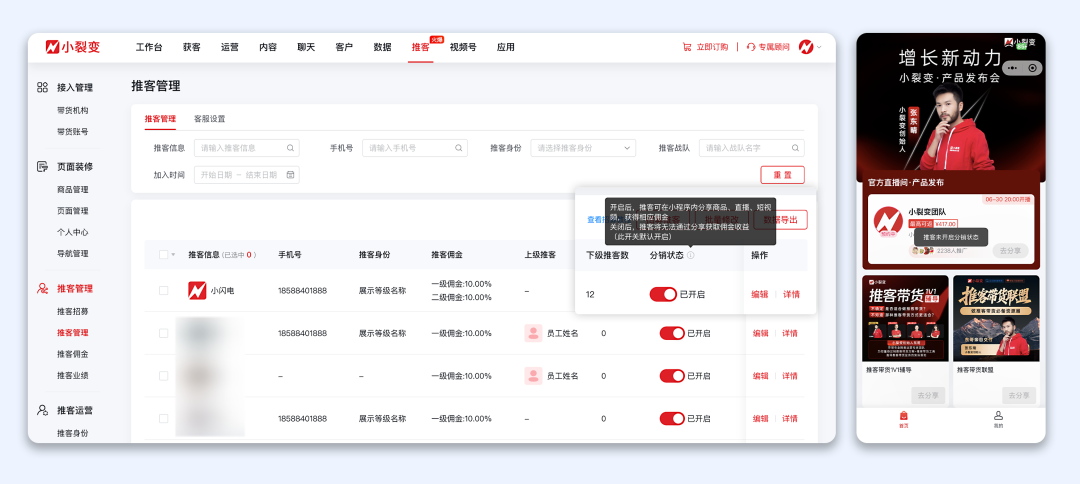Expand the arrow next to the header checkbox
The width and height of the screenshot is (1080, 484).
[174, 255]
